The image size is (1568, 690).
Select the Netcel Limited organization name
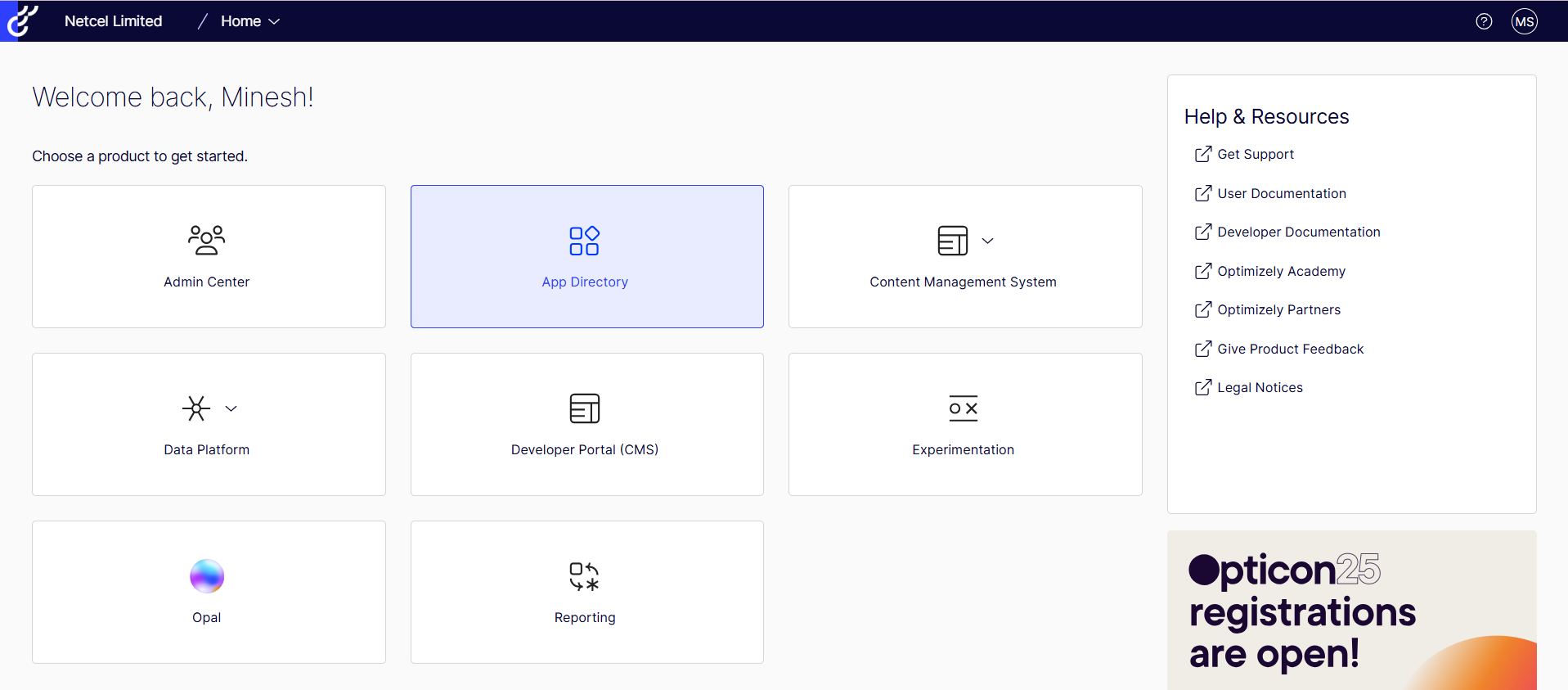point(114,21)
